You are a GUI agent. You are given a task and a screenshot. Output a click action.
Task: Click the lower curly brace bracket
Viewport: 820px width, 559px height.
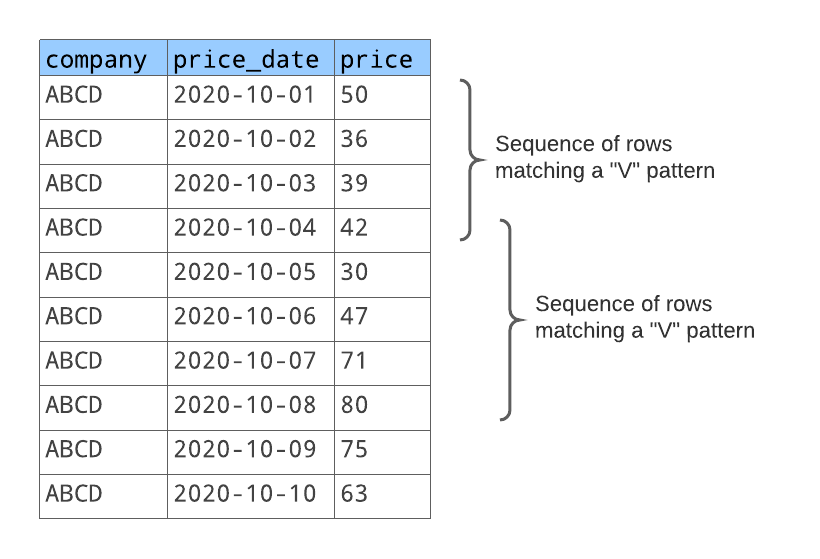point(510,319)
